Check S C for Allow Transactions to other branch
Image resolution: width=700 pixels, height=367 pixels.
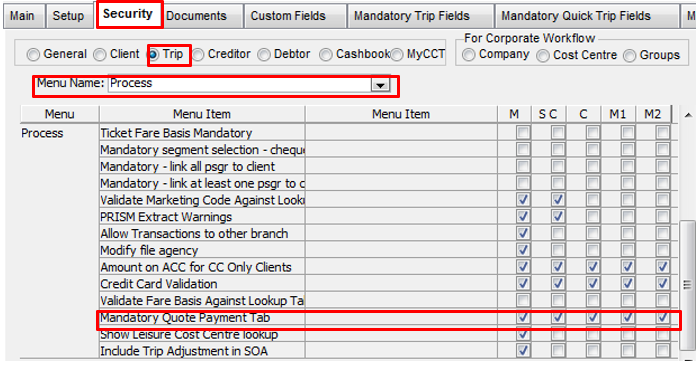(558, 233)
